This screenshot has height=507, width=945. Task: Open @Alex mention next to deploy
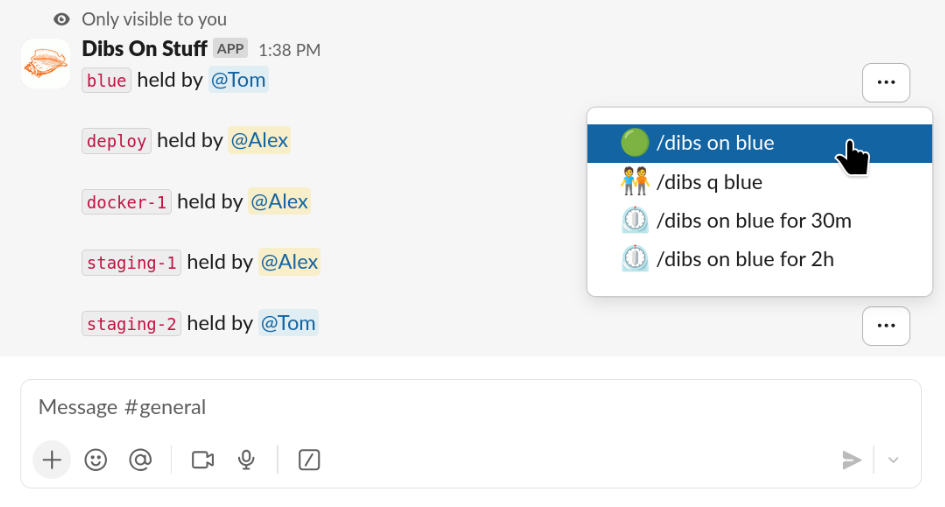point(259,140)
